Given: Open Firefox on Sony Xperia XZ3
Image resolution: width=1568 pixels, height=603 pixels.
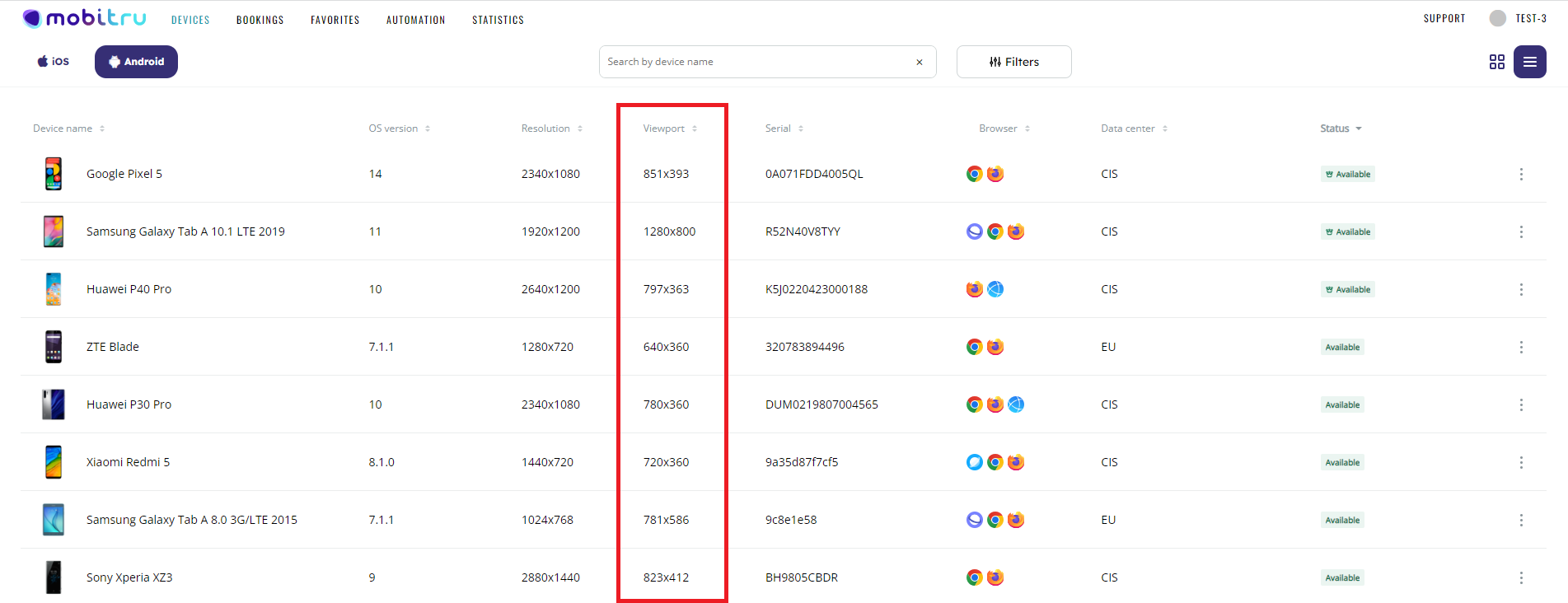Looking at the screenshot, I should point(995,577).
